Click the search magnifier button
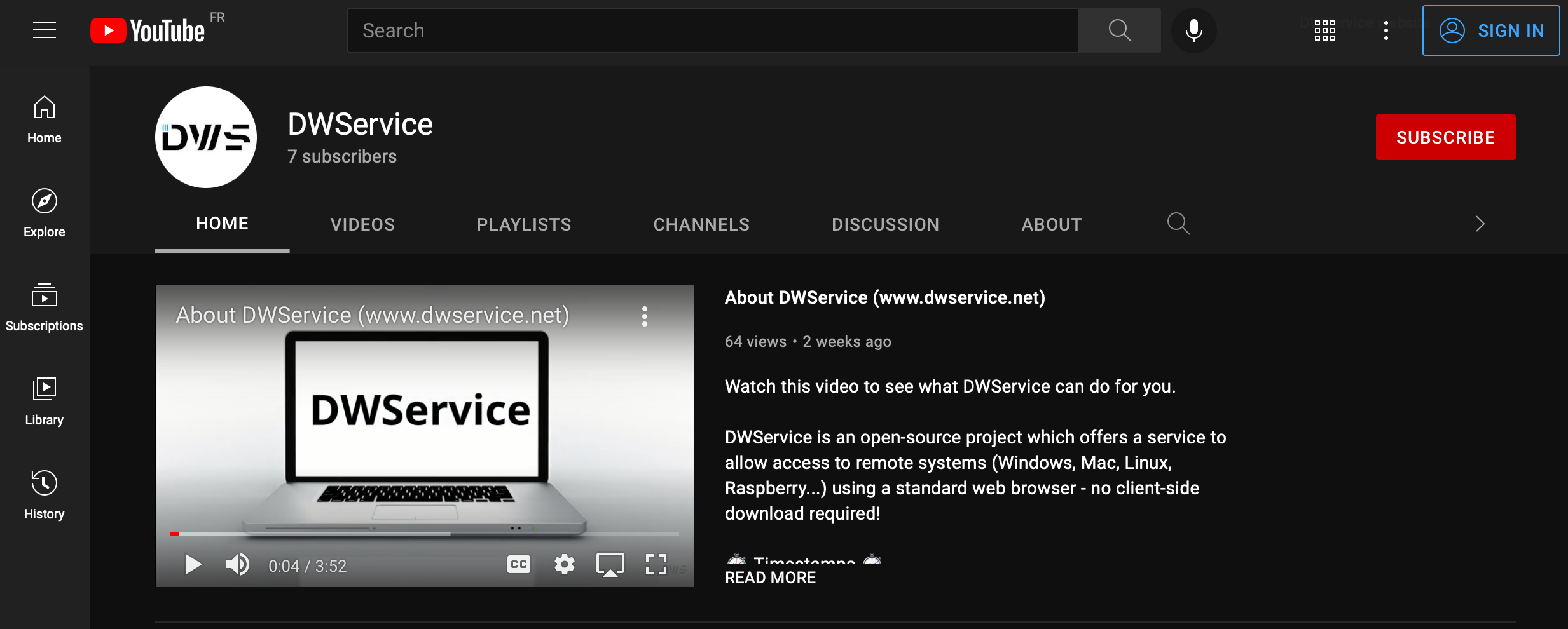This screenshot has height=629, width=1568. (1120, 30)
